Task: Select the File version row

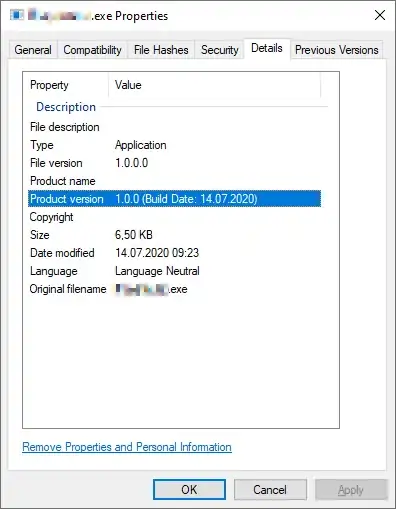Action: pyautogui.click(x=174, y=163)
